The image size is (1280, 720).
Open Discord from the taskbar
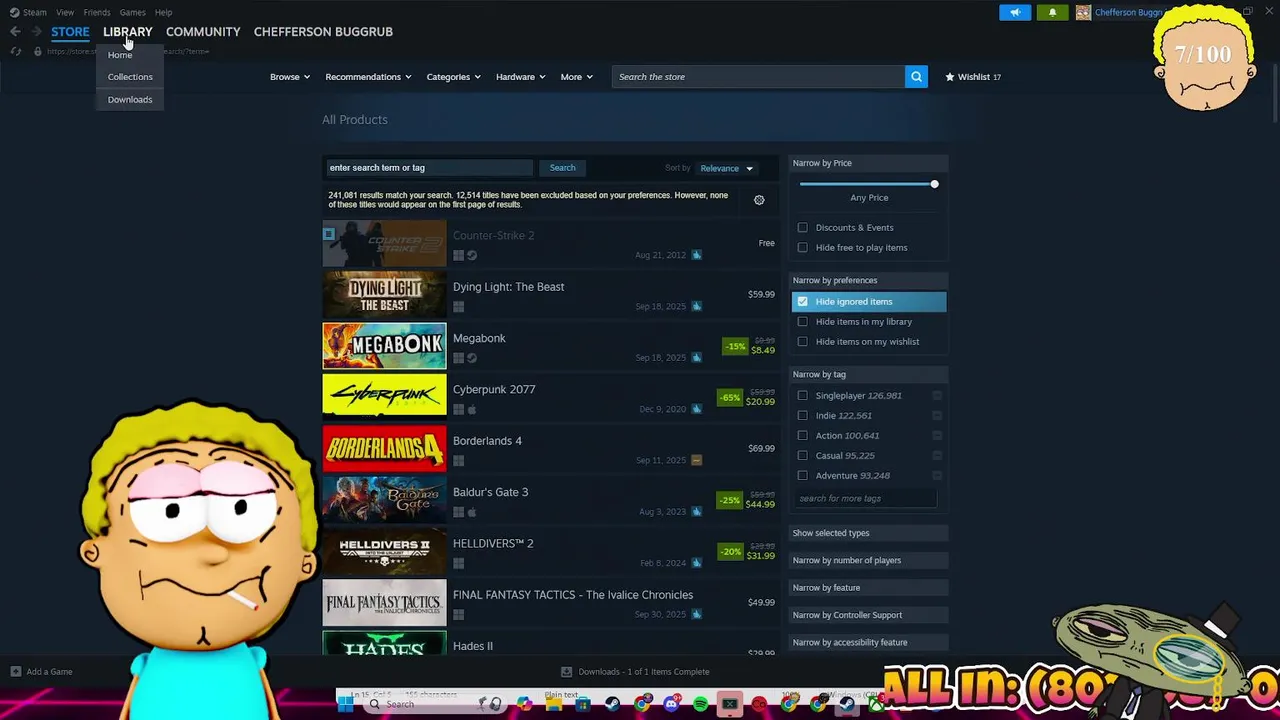point(671,704)
